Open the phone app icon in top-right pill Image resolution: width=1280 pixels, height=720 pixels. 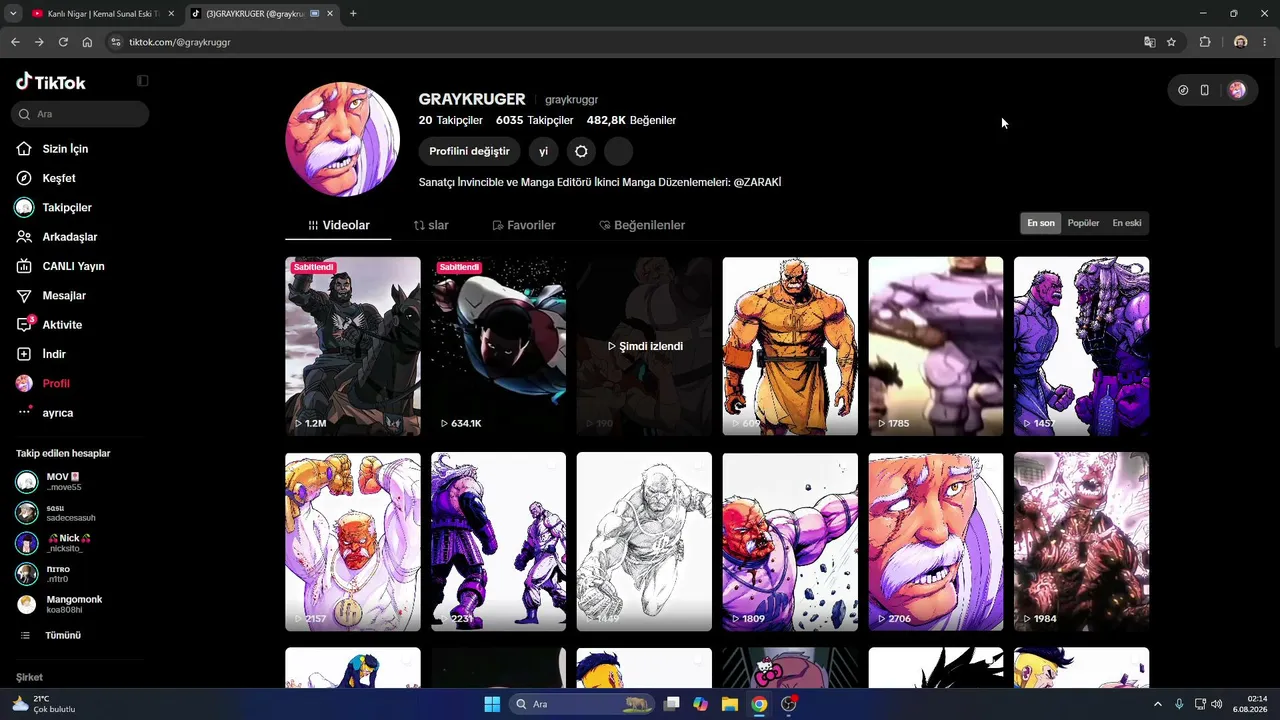coord(1205,90)
